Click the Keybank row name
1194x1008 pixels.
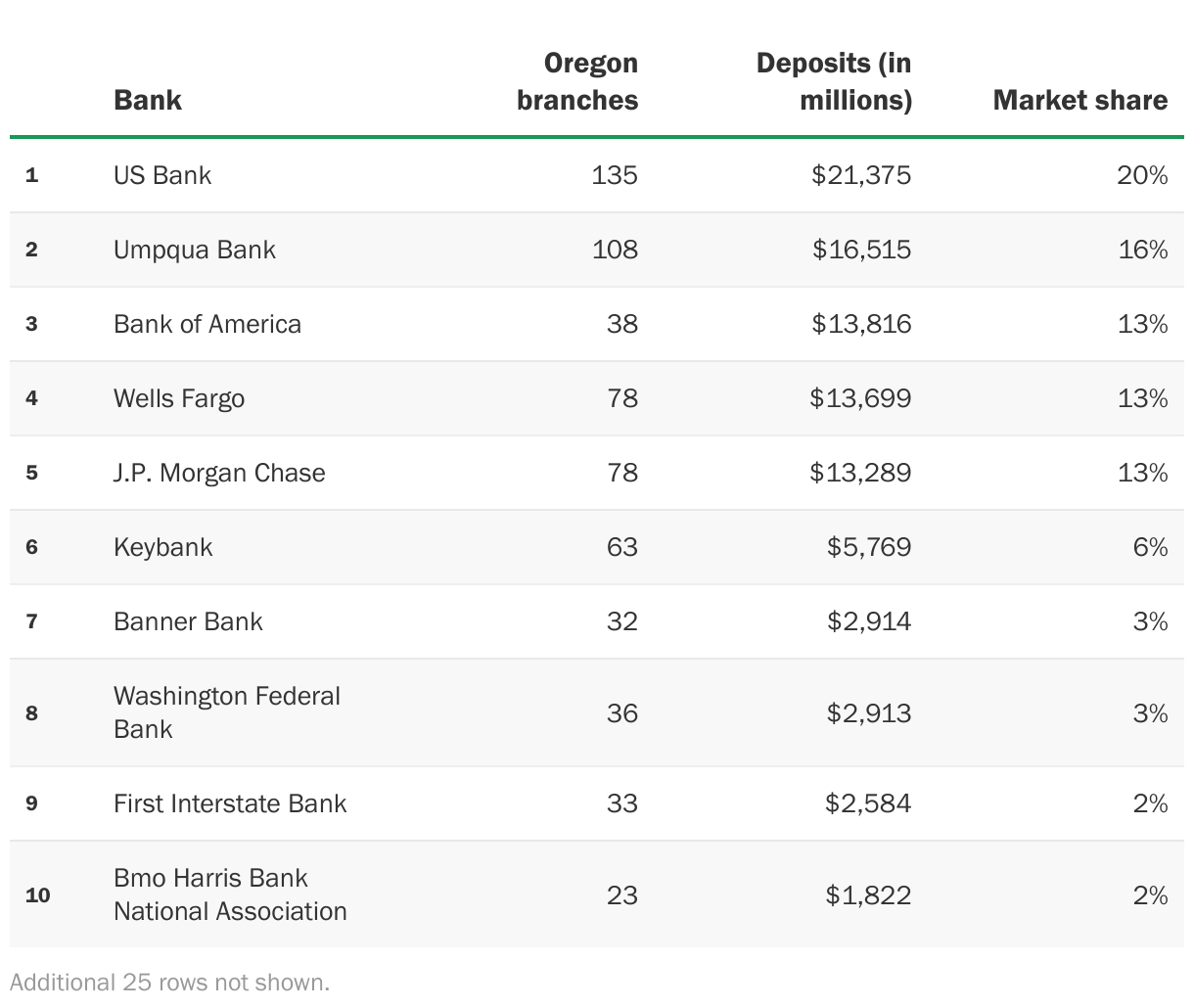pyautogui.click(x=162, y=547)
